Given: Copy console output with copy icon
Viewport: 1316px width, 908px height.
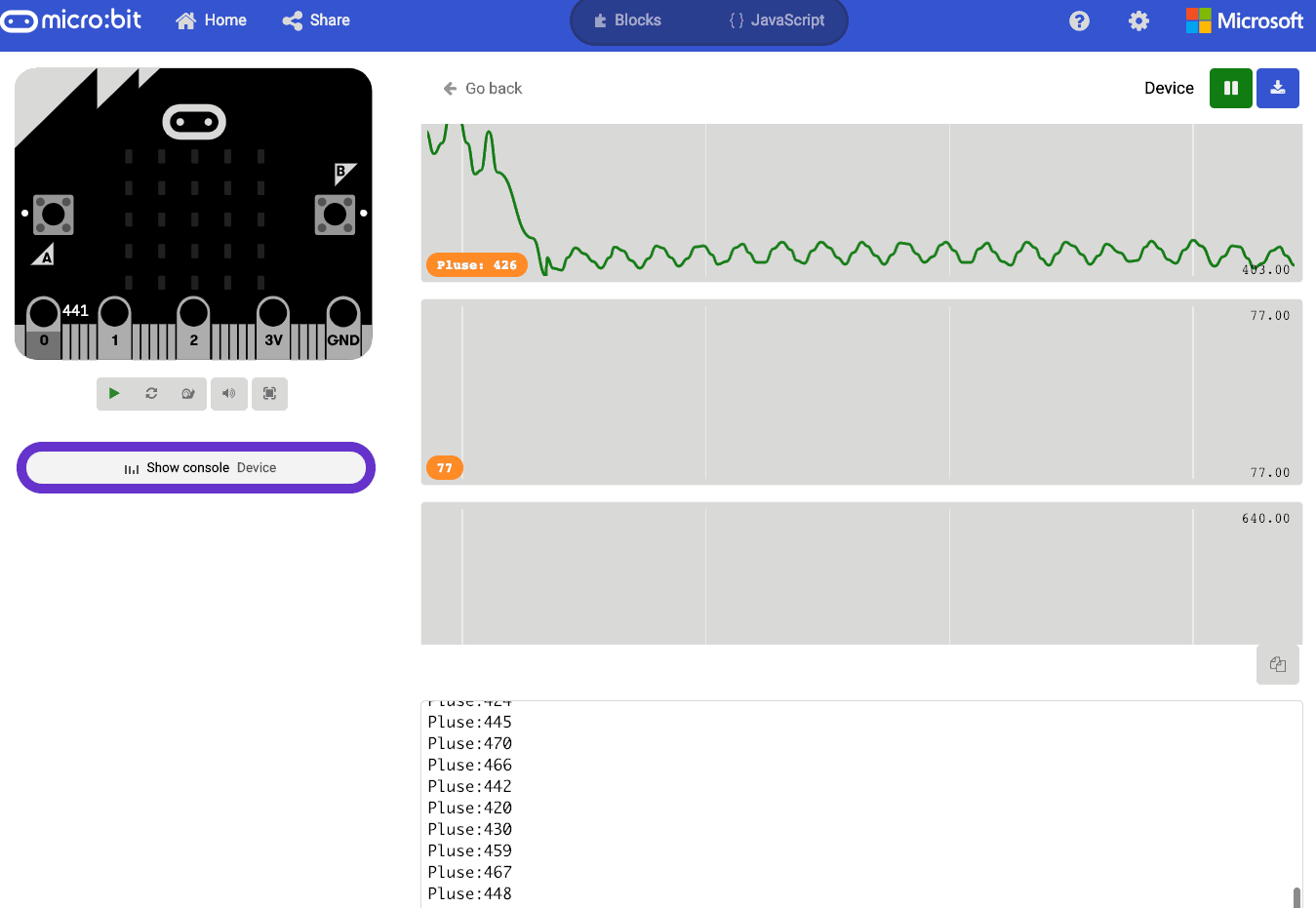Looking at the screenshot, I should tap(1277, 664).
